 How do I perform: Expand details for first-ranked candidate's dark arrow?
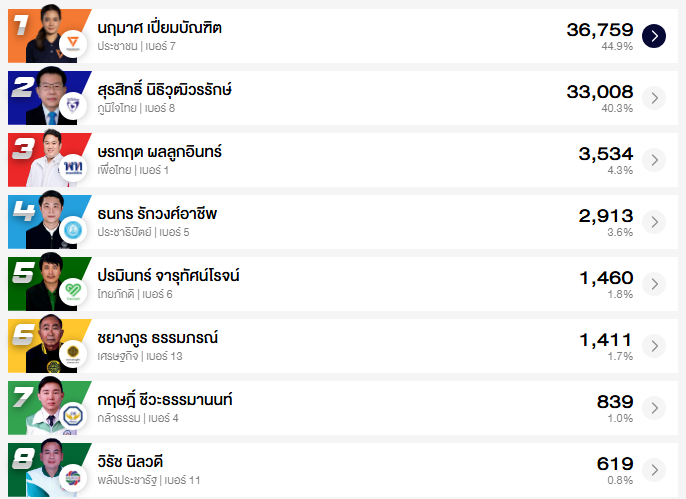653,36
